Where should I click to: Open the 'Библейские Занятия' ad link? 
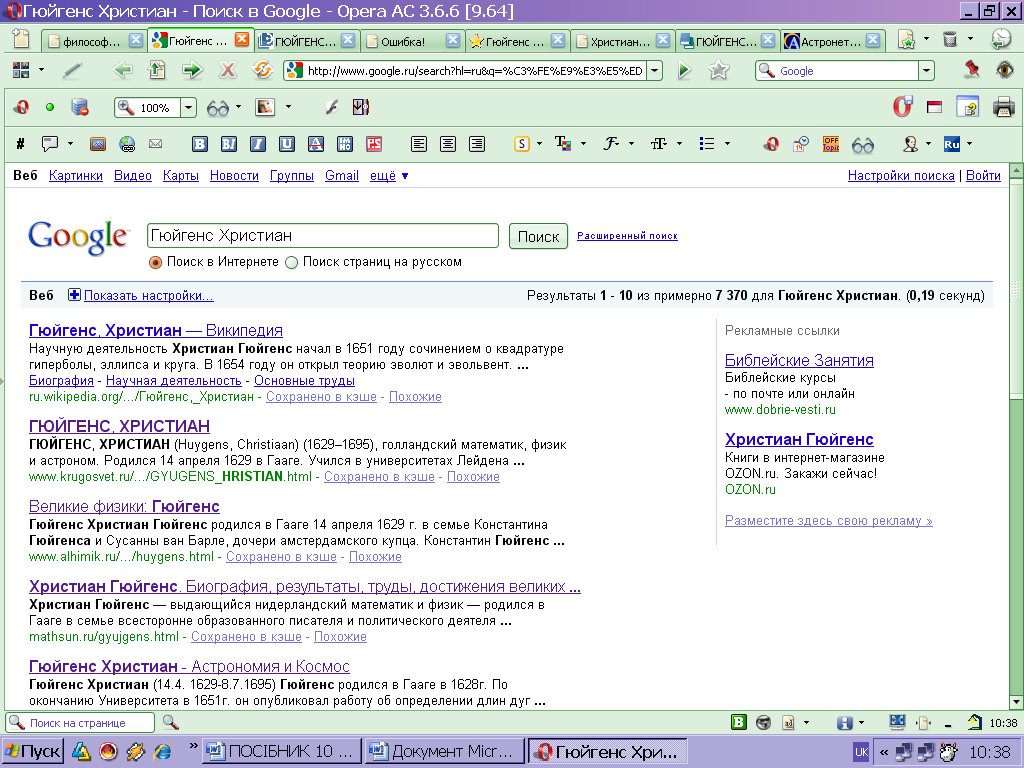(799, 360)
